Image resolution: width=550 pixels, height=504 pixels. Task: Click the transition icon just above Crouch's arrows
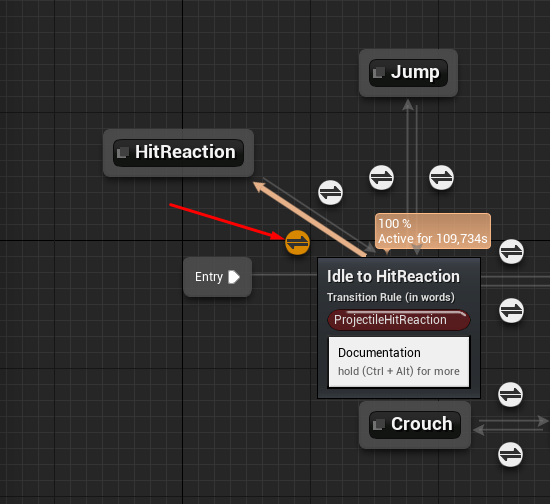pyautogui.click(x=510, y=395)
